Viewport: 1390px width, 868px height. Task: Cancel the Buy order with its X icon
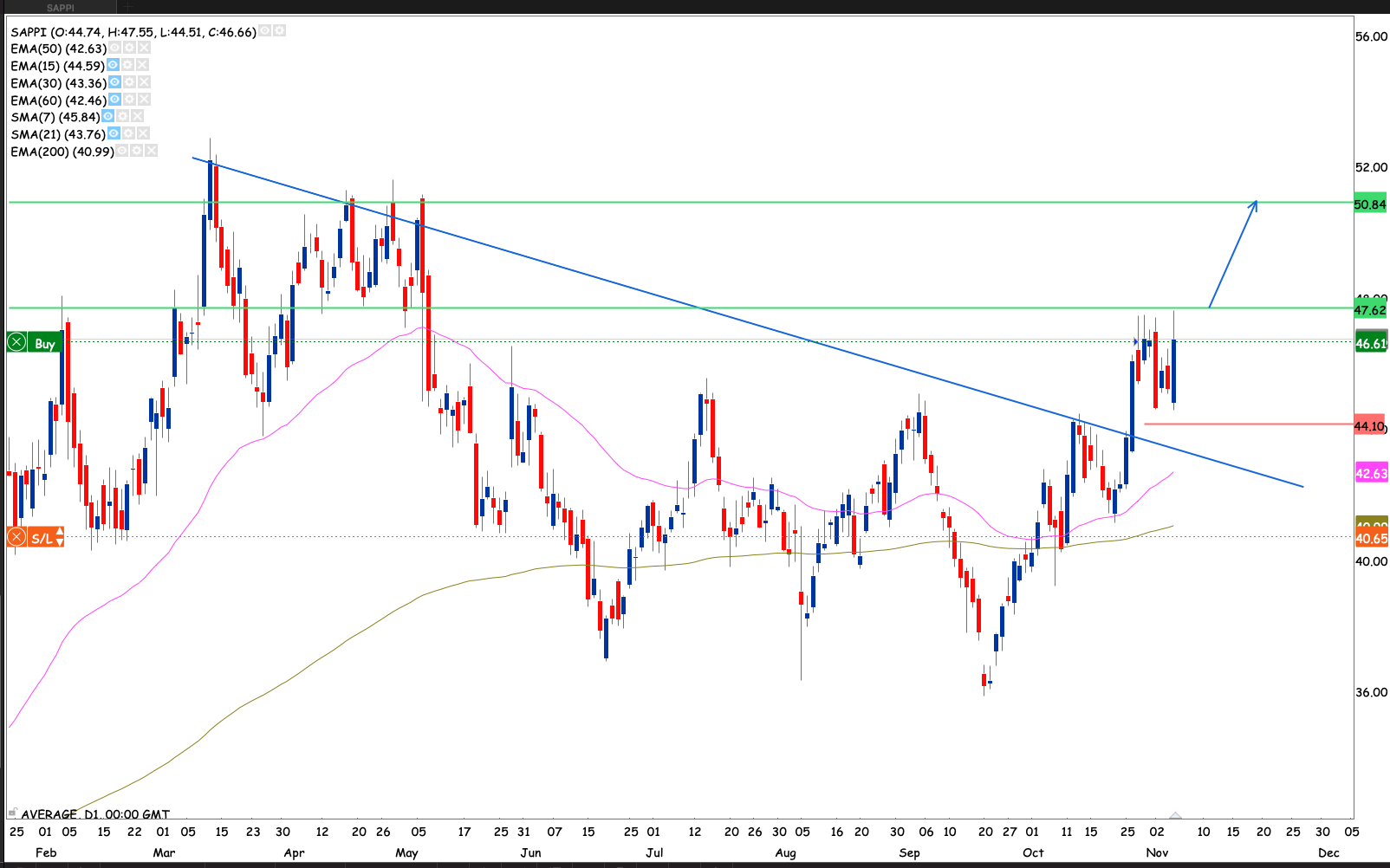click(16, 343)
